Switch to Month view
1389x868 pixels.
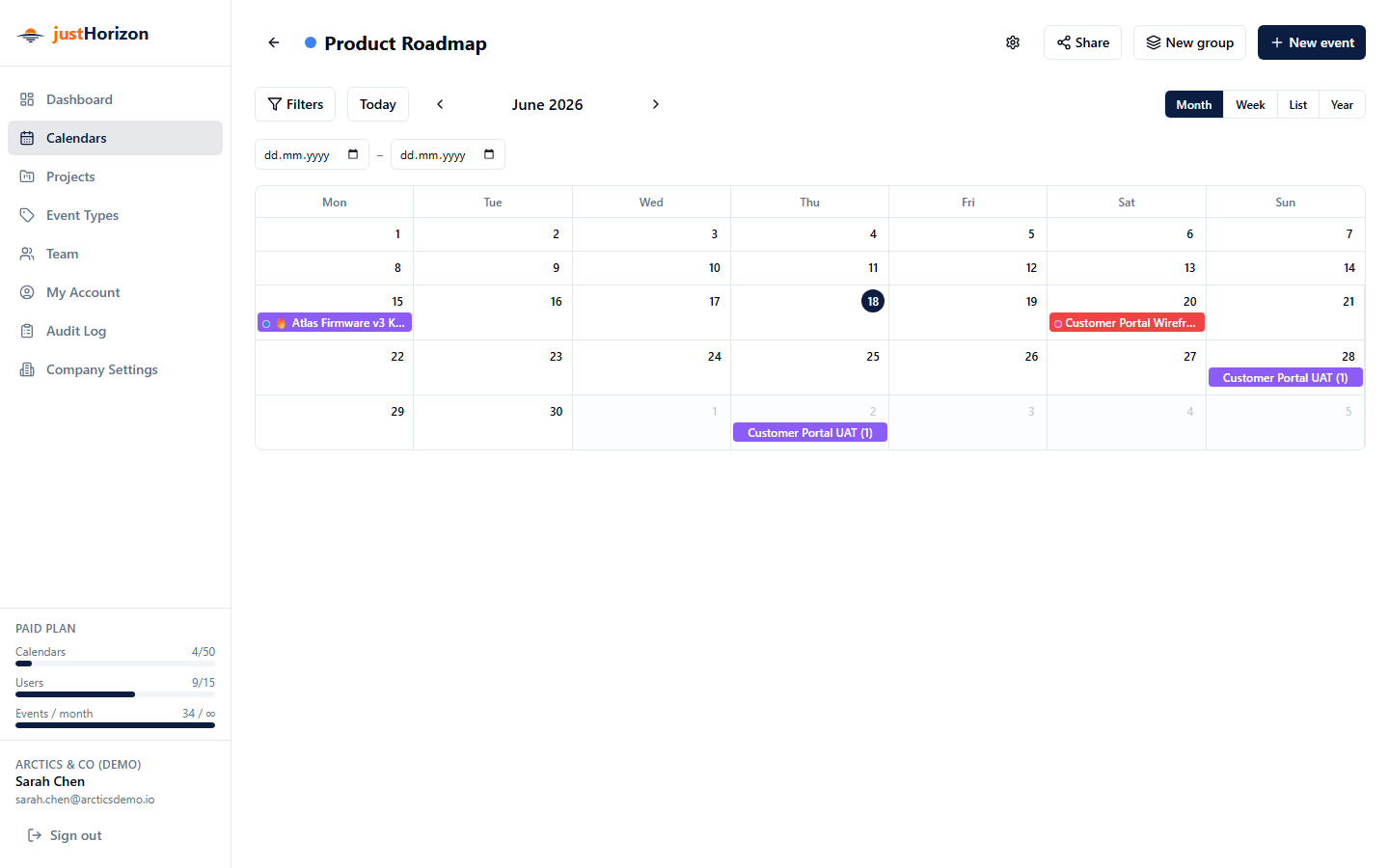[1194, 104]
